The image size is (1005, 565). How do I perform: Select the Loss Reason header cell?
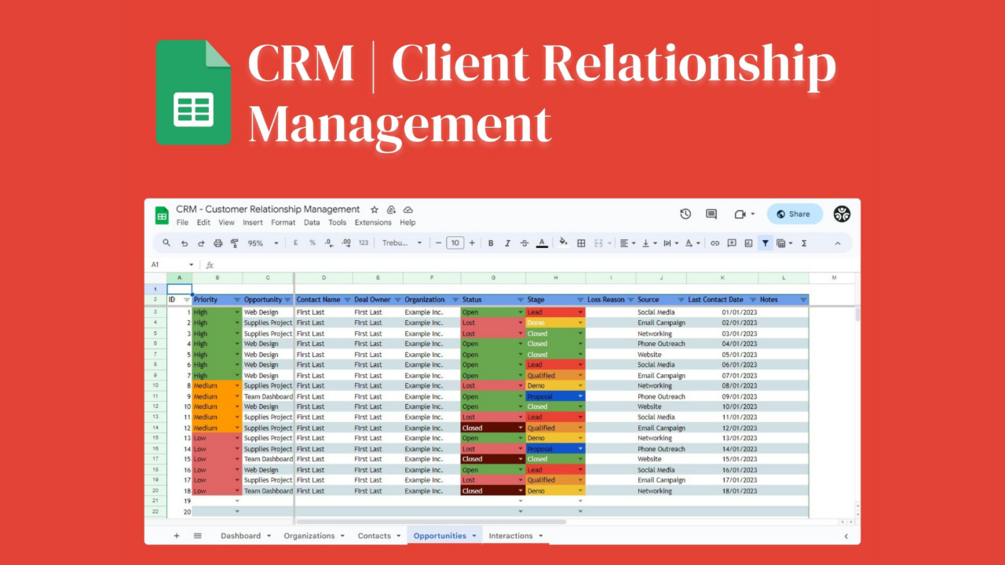pyautogui.click(x=610, y=300)
